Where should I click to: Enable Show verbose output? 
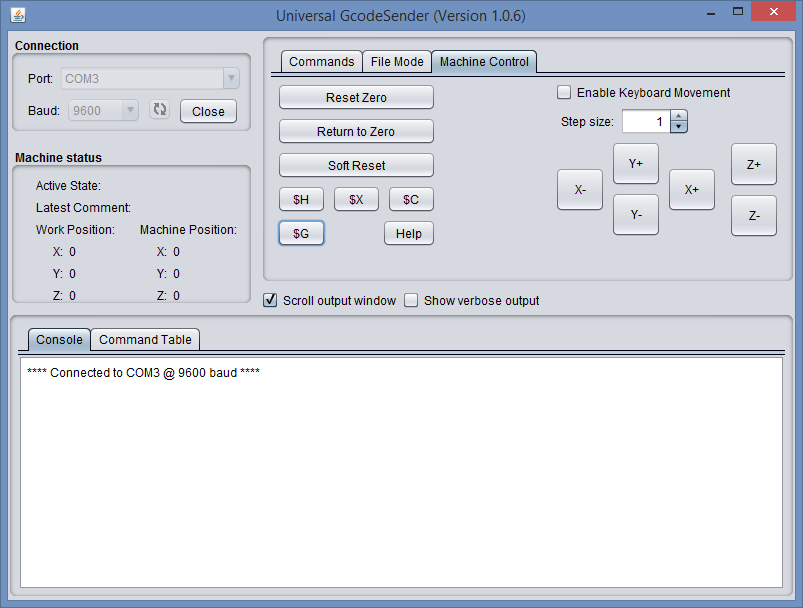point(411,300)
